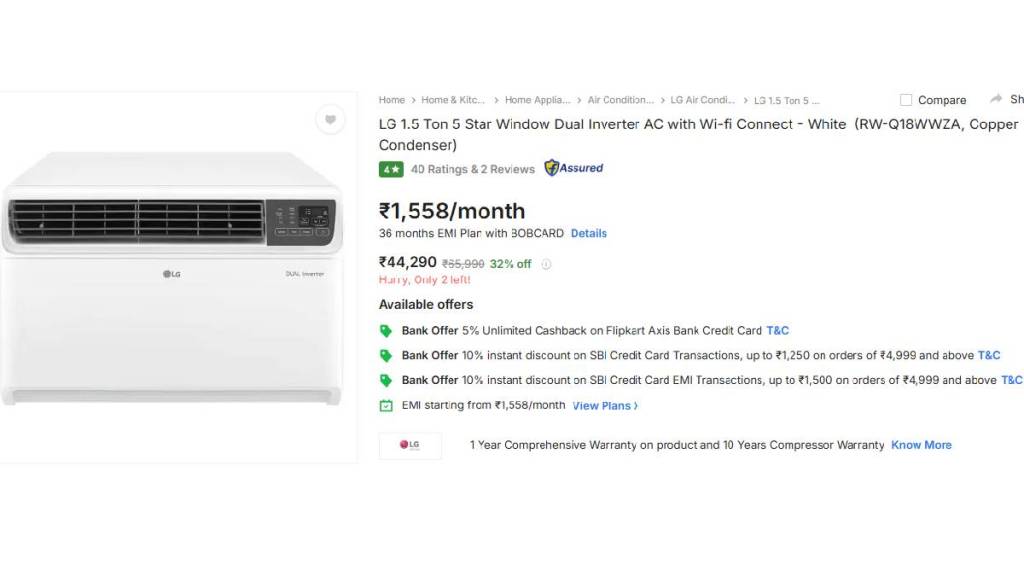Viewport: 1024px width, 576px height.
Task: Expand View Plans for EMI options
Action: [x=604, y=406]
